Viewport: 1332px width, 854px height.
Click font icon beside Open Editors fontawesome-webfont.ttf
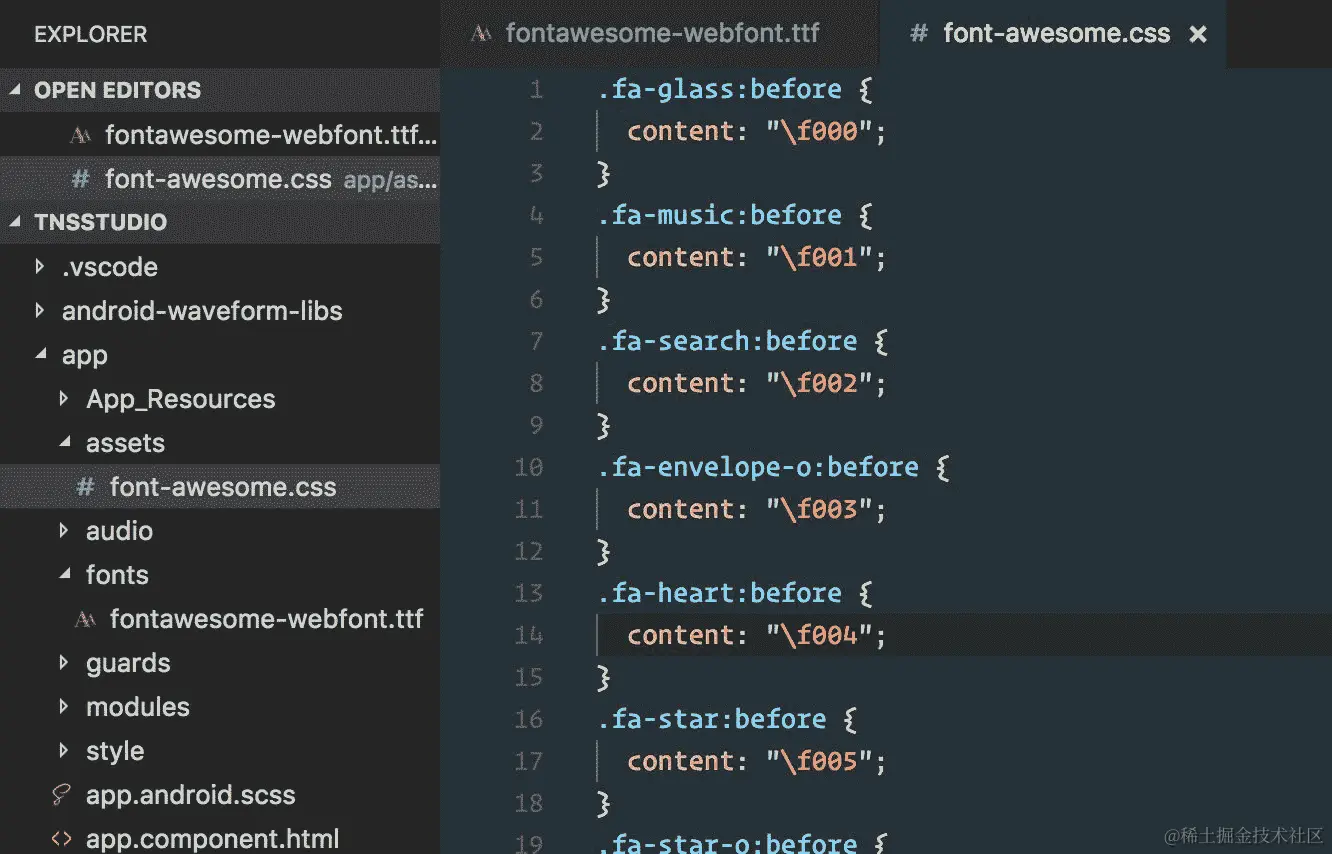coord(81,135)
